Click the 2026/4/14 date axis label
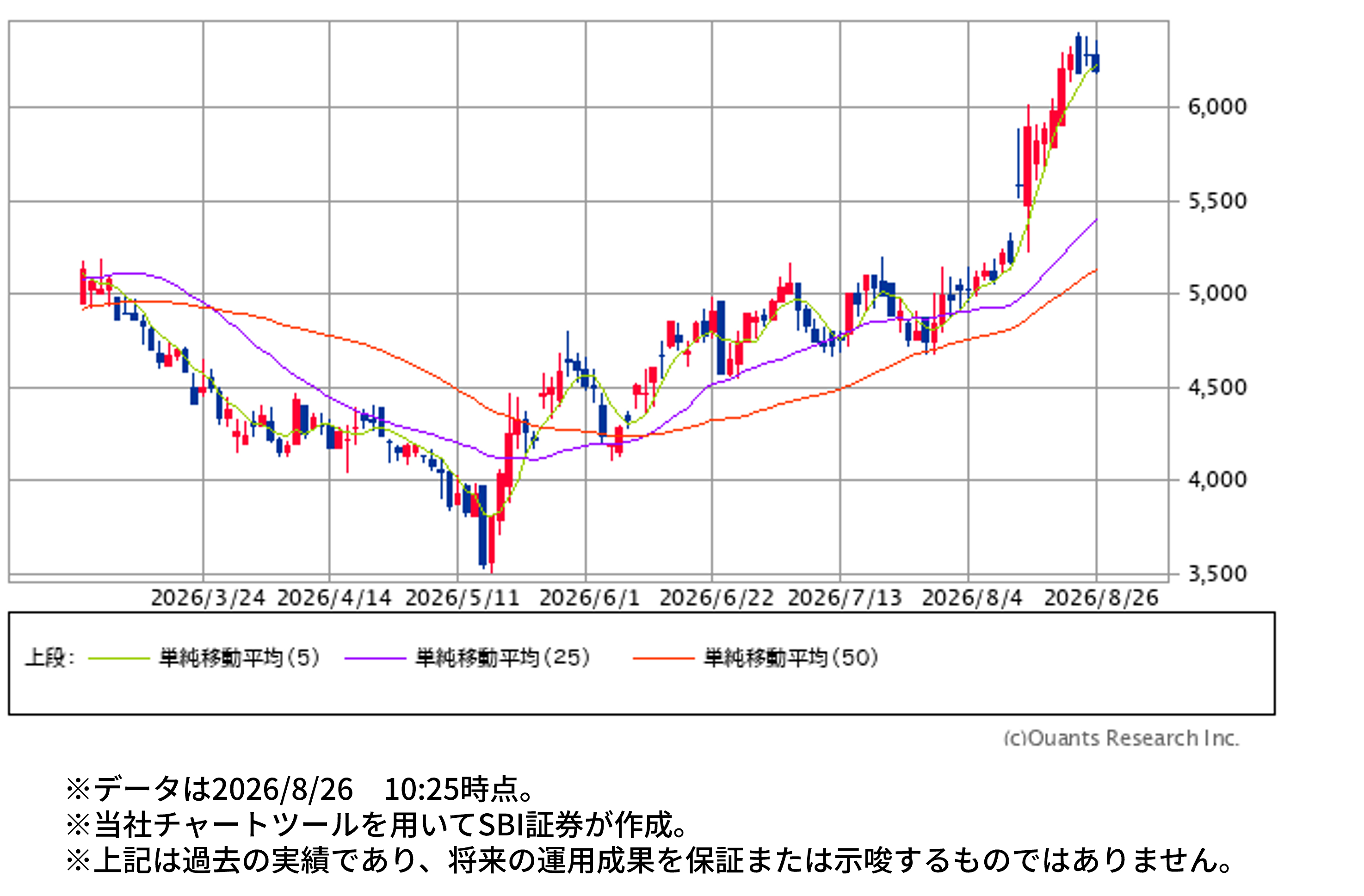 click(334, 598)
